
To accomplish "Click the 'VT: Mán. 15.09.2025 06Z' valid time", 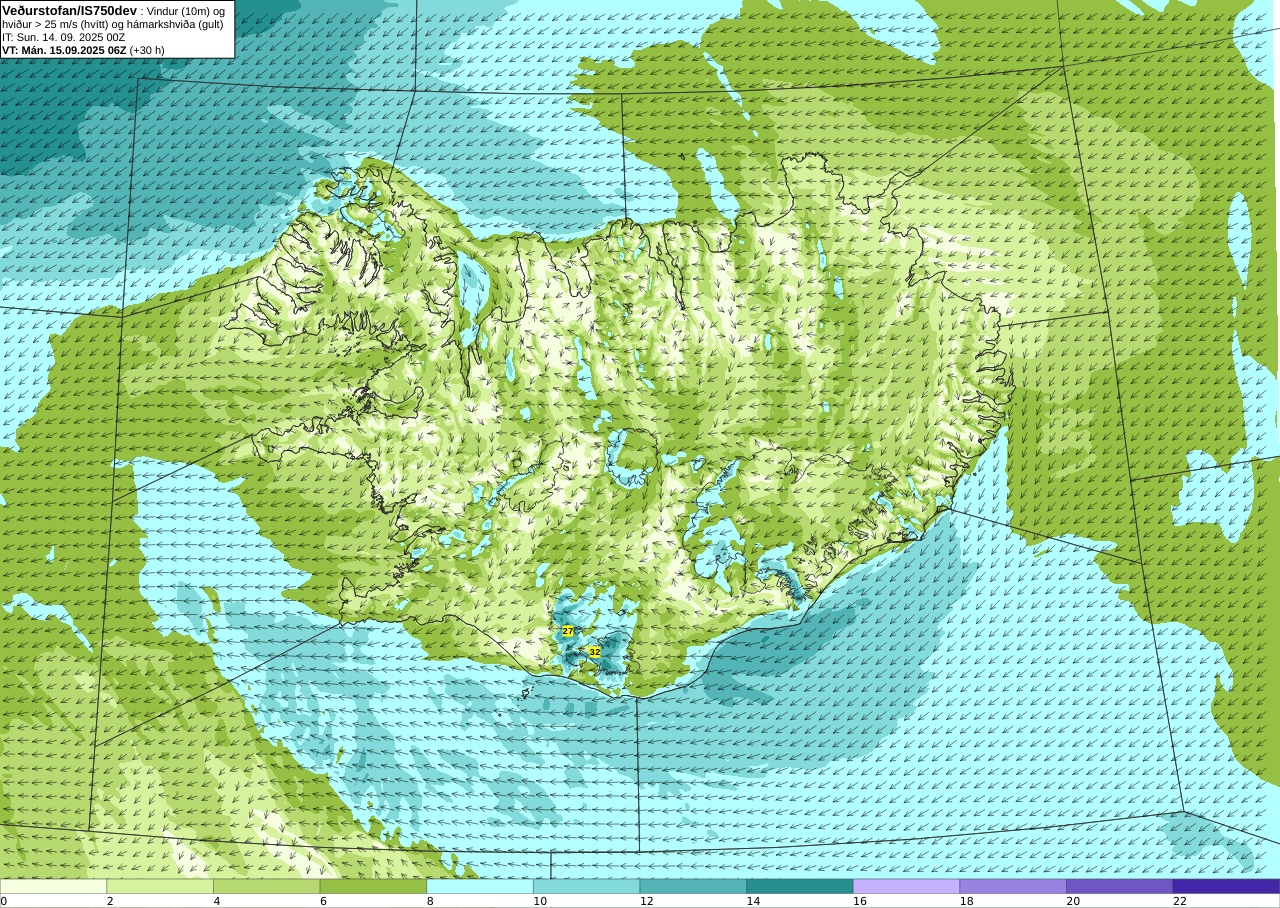I will click(x=64, y=50).
